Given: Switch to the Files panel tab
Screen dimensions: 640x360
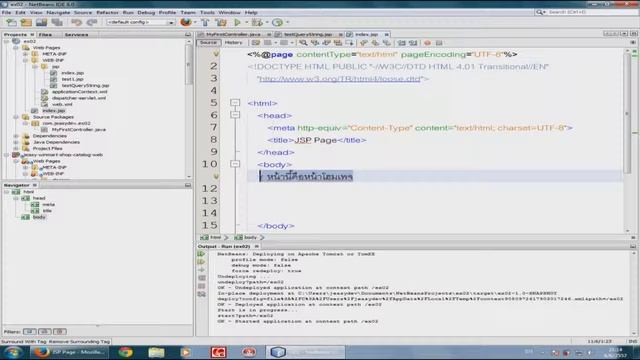Looking at the screenshot, I should [45, 35].
